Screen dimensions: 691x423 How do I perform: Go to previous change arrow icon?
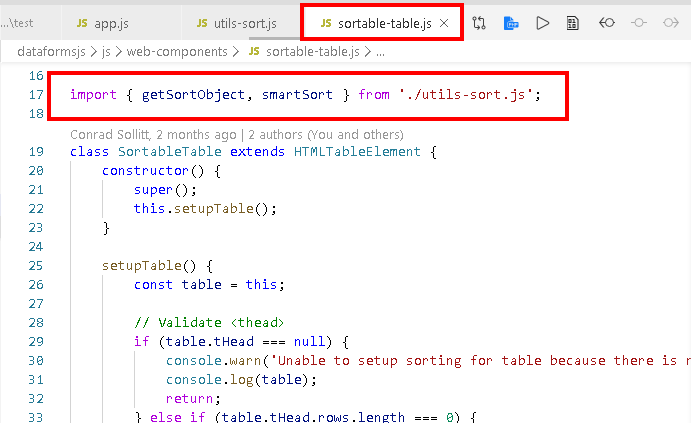(x=606, y=22)
